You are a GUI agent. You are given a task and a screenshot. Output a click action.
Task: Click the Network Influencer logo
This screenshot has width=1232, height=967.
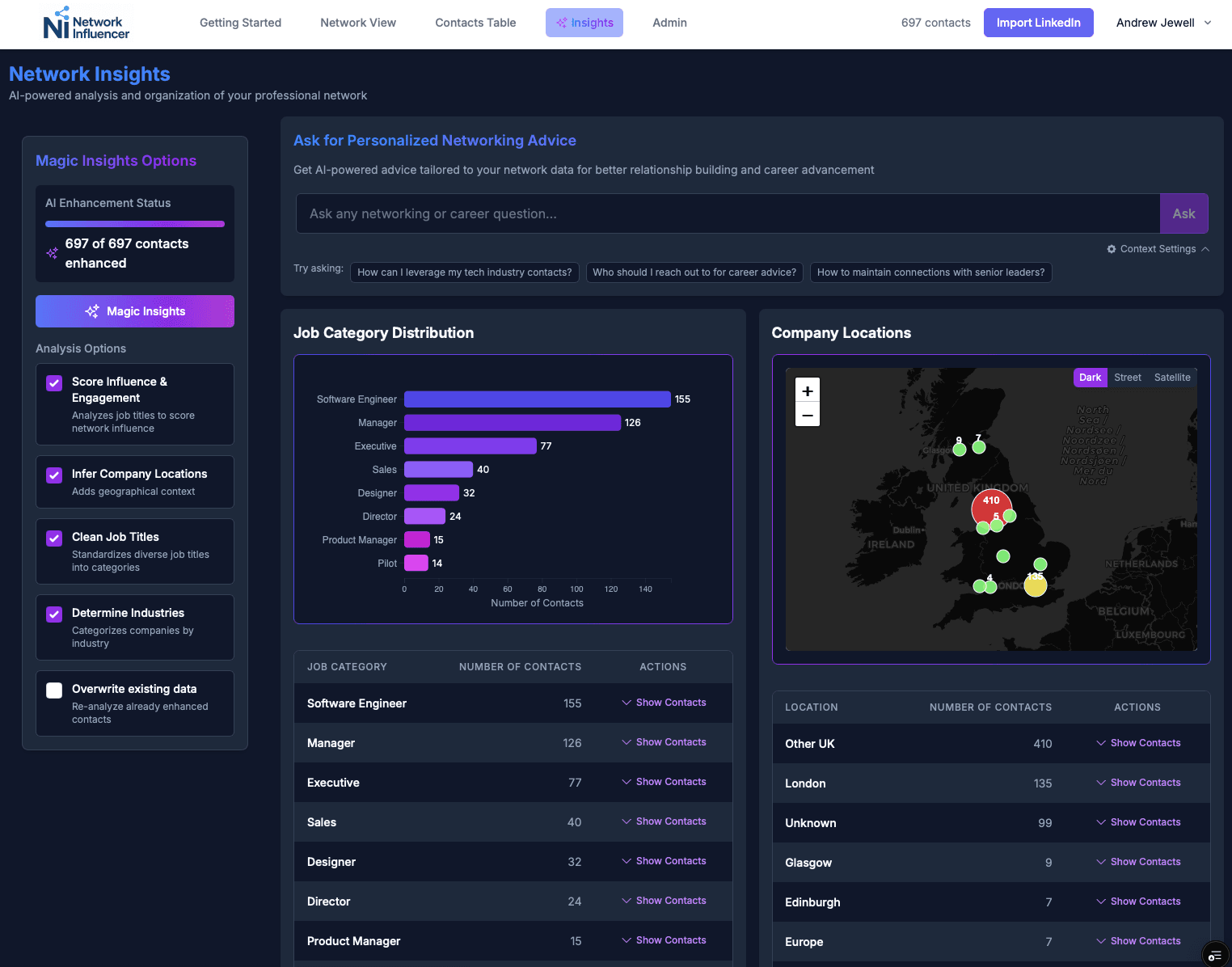coord(86,23)
